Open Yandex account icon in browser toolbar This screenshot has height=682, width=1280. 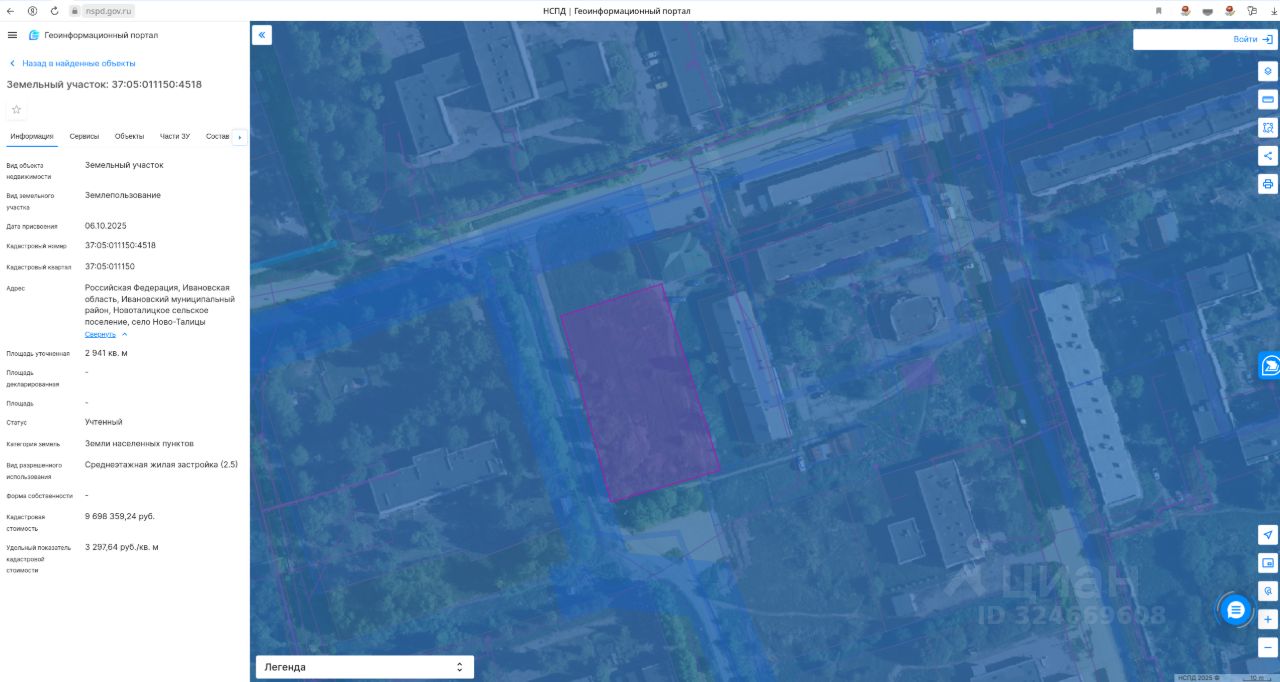33,10
